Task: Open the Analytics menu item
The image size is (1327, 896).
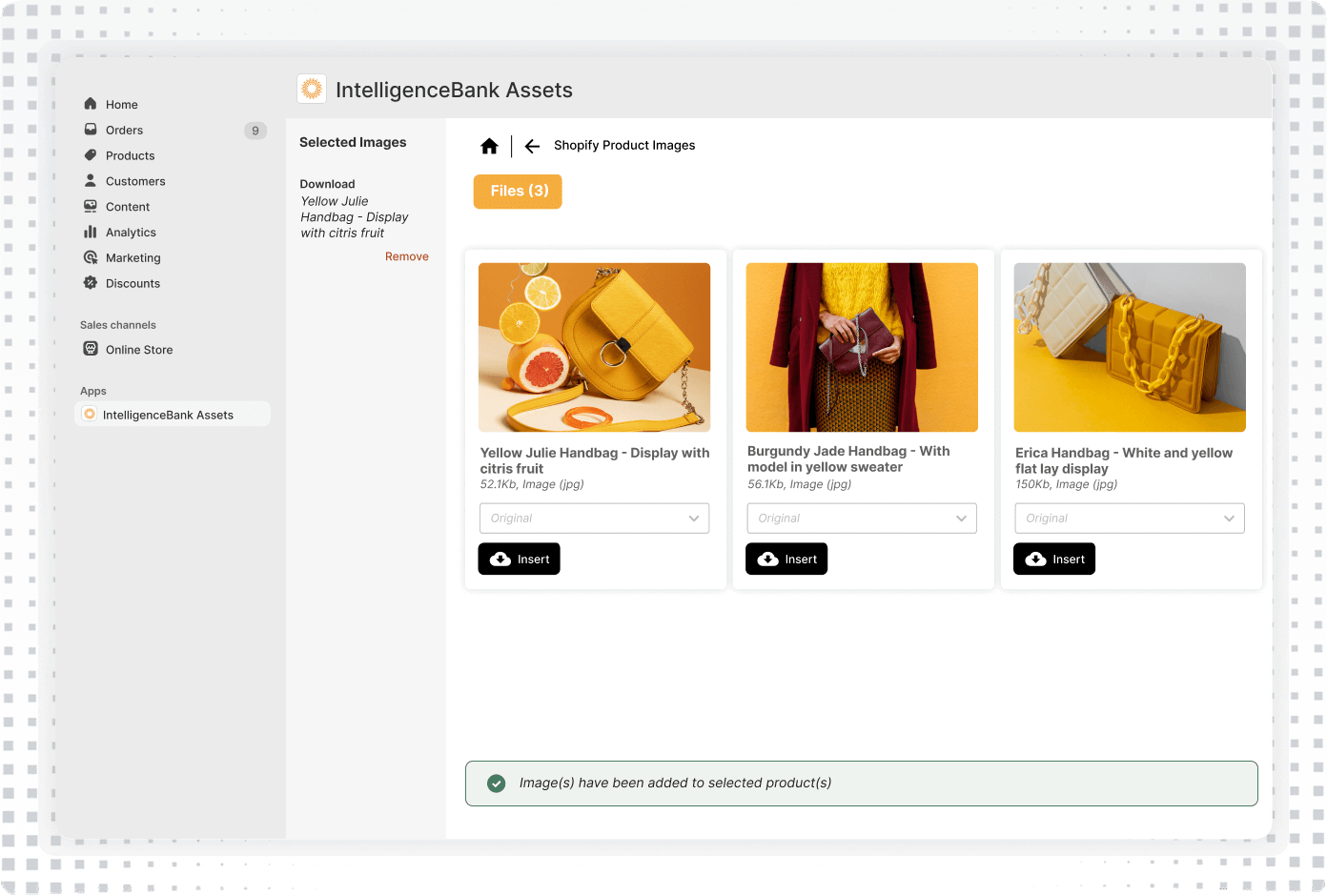Action: point(131,234)
